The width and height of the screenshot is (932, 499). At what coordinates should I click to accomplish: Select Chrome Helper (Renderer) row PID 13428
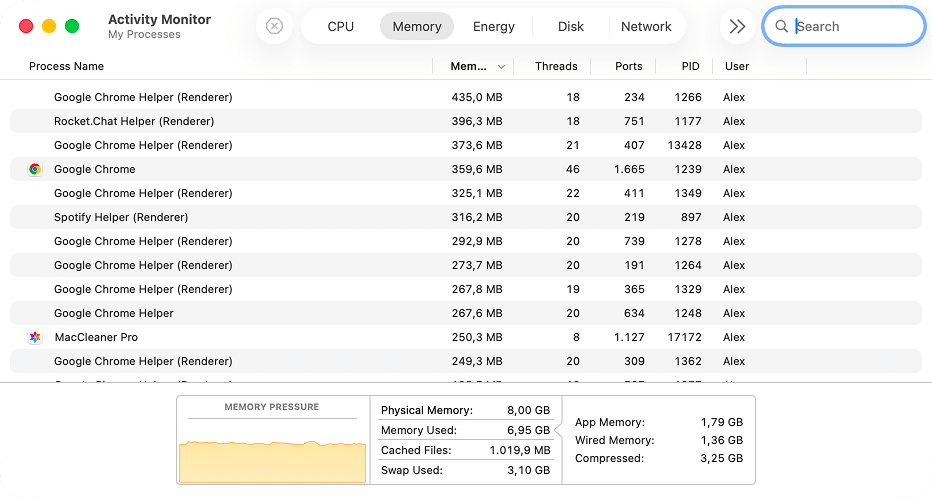(466, 146)
